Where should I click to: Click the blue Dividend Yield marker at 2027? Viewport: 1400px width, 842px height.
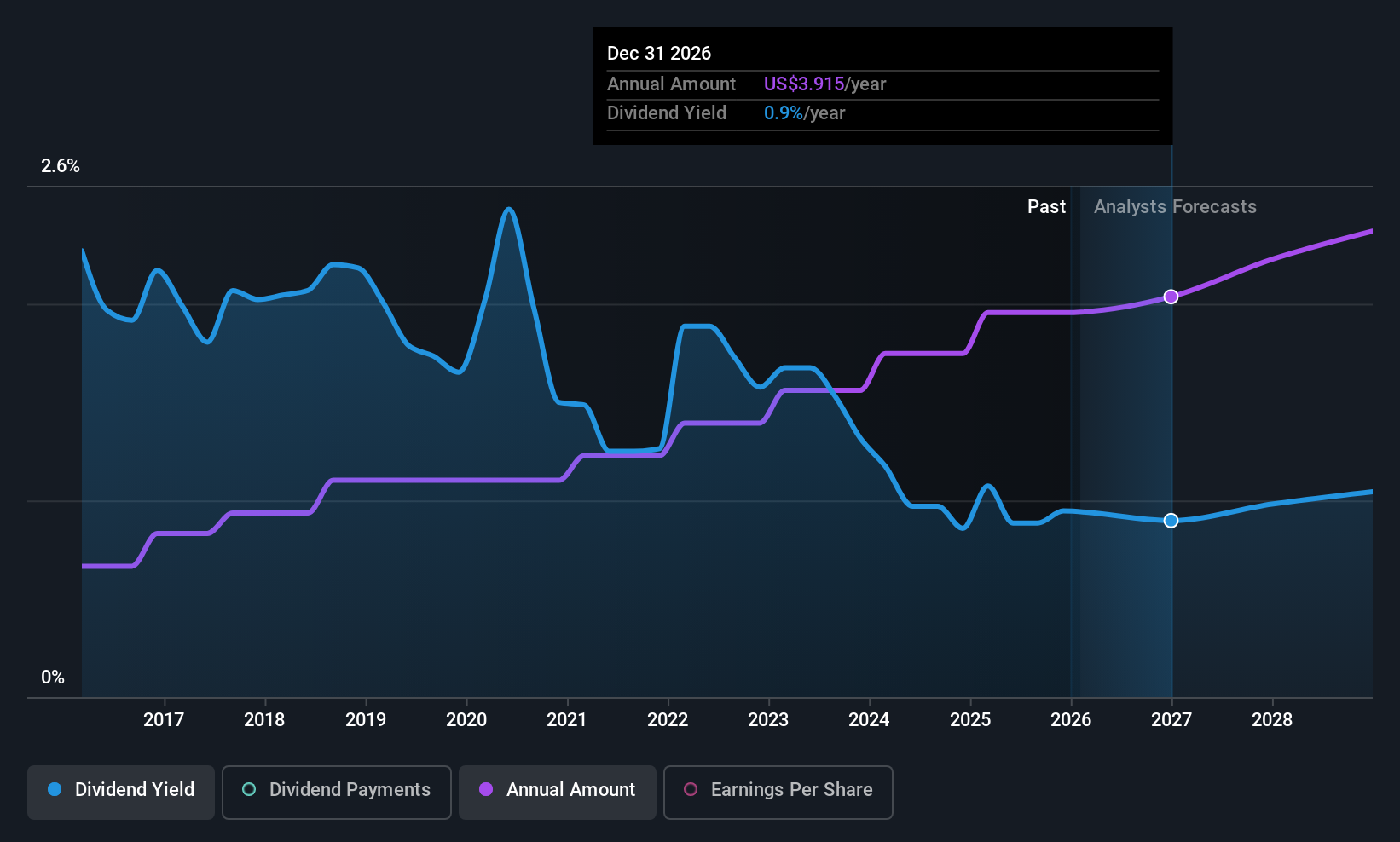pyautogui.click(x=1171, y=521)
